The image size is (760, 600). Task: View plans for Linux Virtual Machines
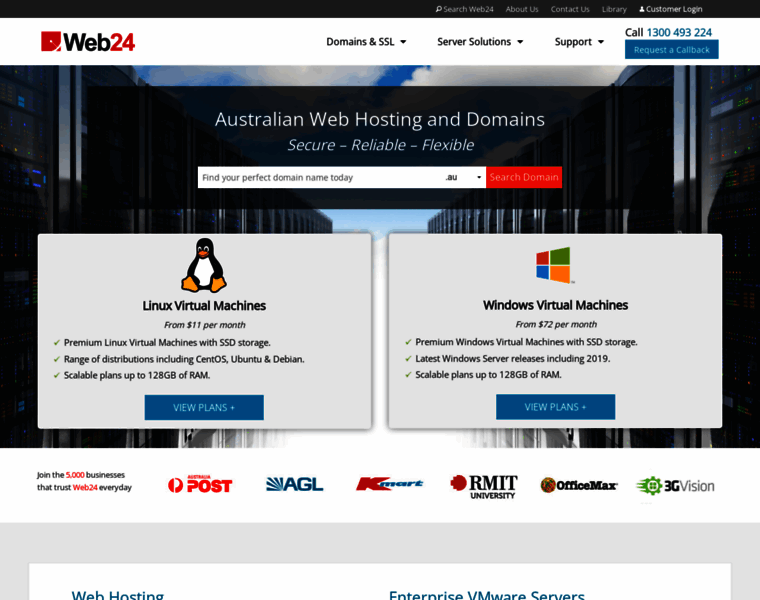(204, 408)
